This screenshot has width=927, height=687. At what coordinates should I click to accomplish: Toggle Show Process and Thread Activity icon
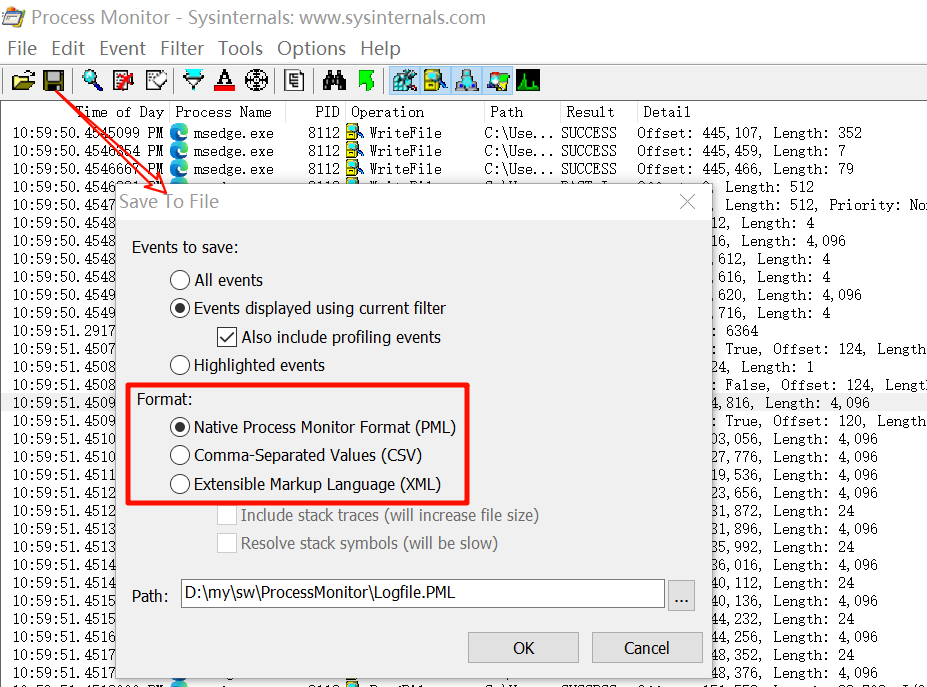click(497, 80)
